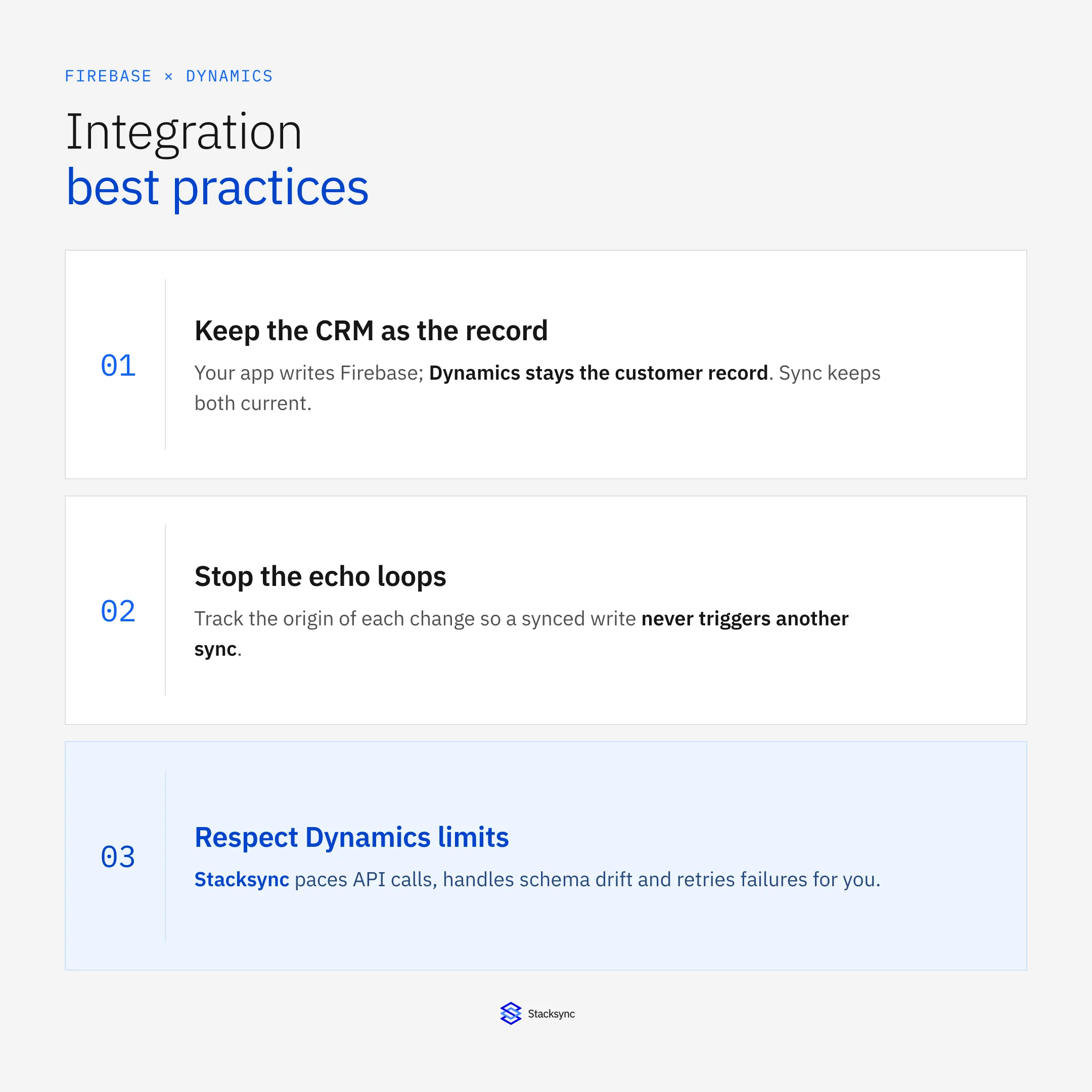Click 'paces API calls, handles schema drift' text

pos(464,880)
